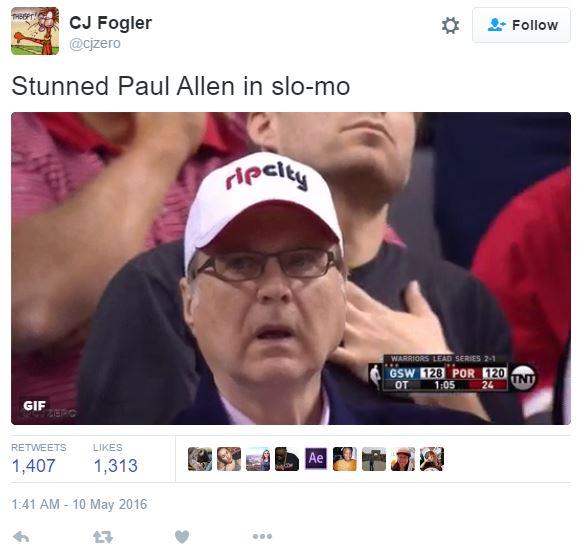Image resolution: width=577 pixels, height=552 pixels.
Task: Open the more options ellipsis
Action: [x=262, y=537]
